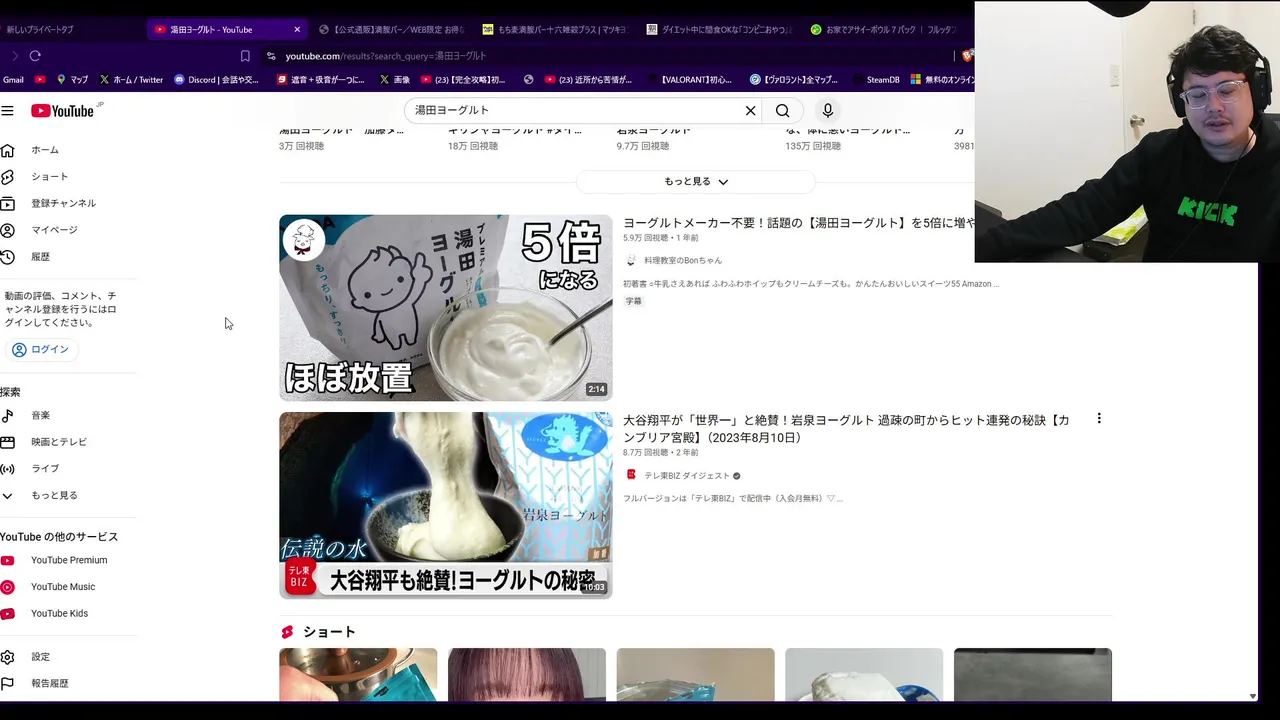Open the 画像 bookmark
This screenshot has width=1280, height=720.
394,80
